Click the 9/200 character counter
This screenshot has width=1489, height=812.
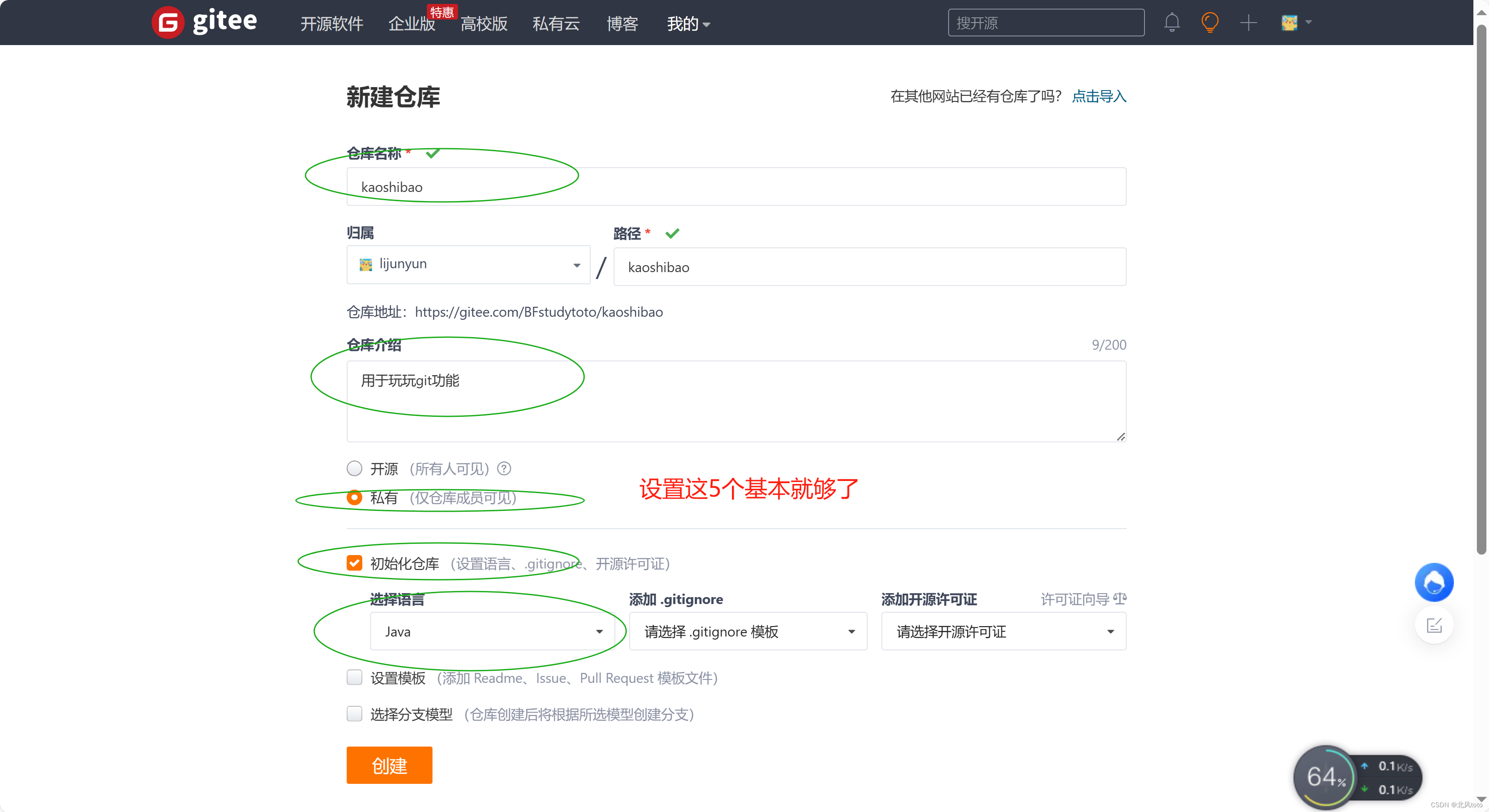(1109, 344)
